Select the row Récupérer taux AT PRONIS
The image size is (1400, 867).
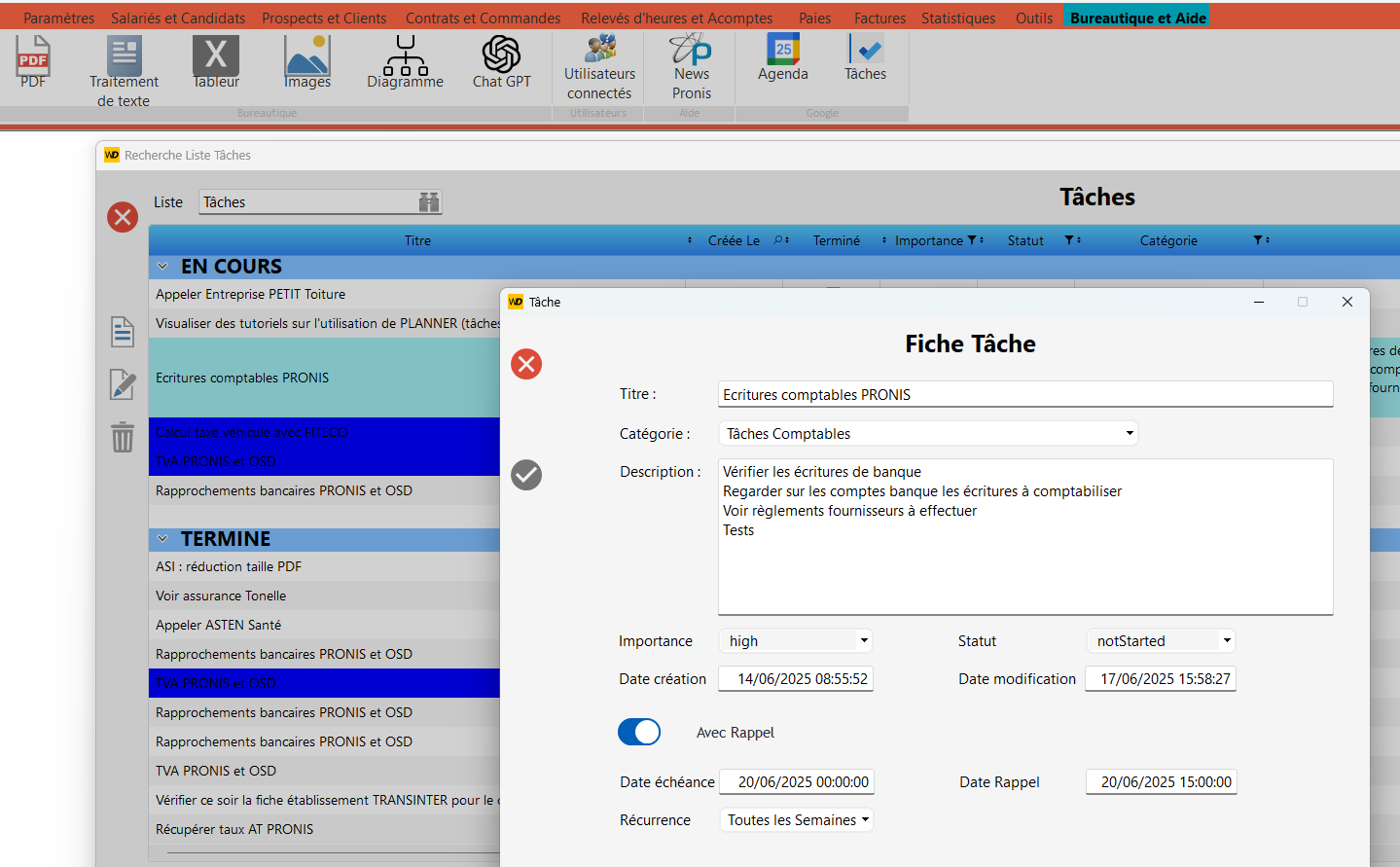(324, 829)
